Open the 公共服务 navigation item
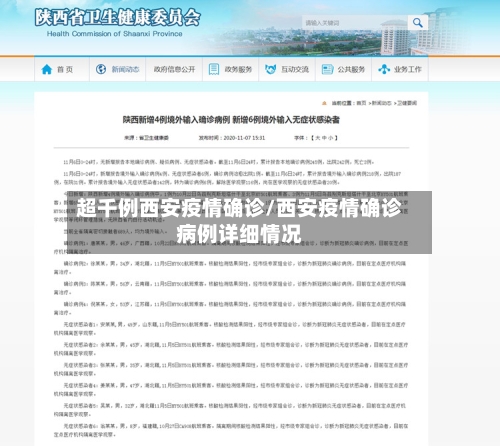Viewport: 500px width, 446px height. click(x=343, y=69)
